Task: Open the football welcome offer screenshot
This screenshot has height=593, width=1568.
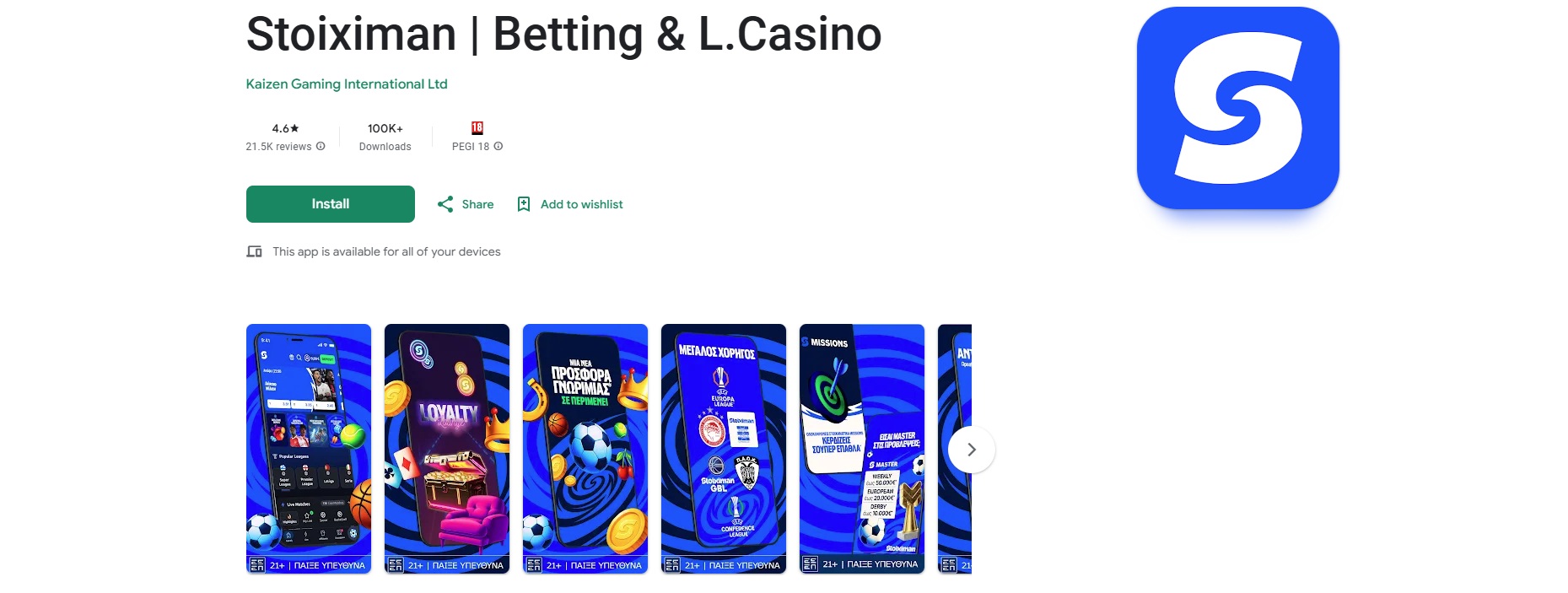Action: [585, 449]
